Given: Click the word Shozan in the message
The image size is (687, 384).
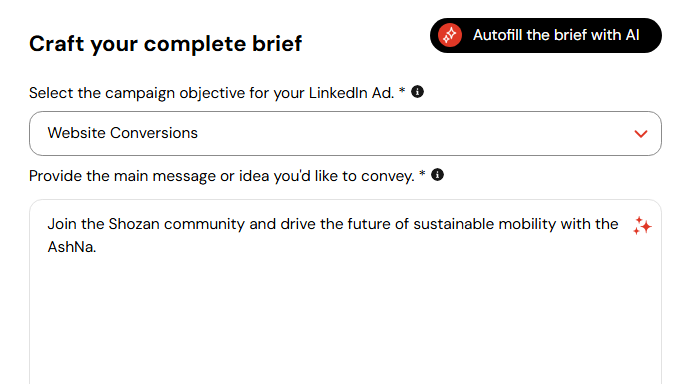Looking at the screenshot, I should click(134, 224).
